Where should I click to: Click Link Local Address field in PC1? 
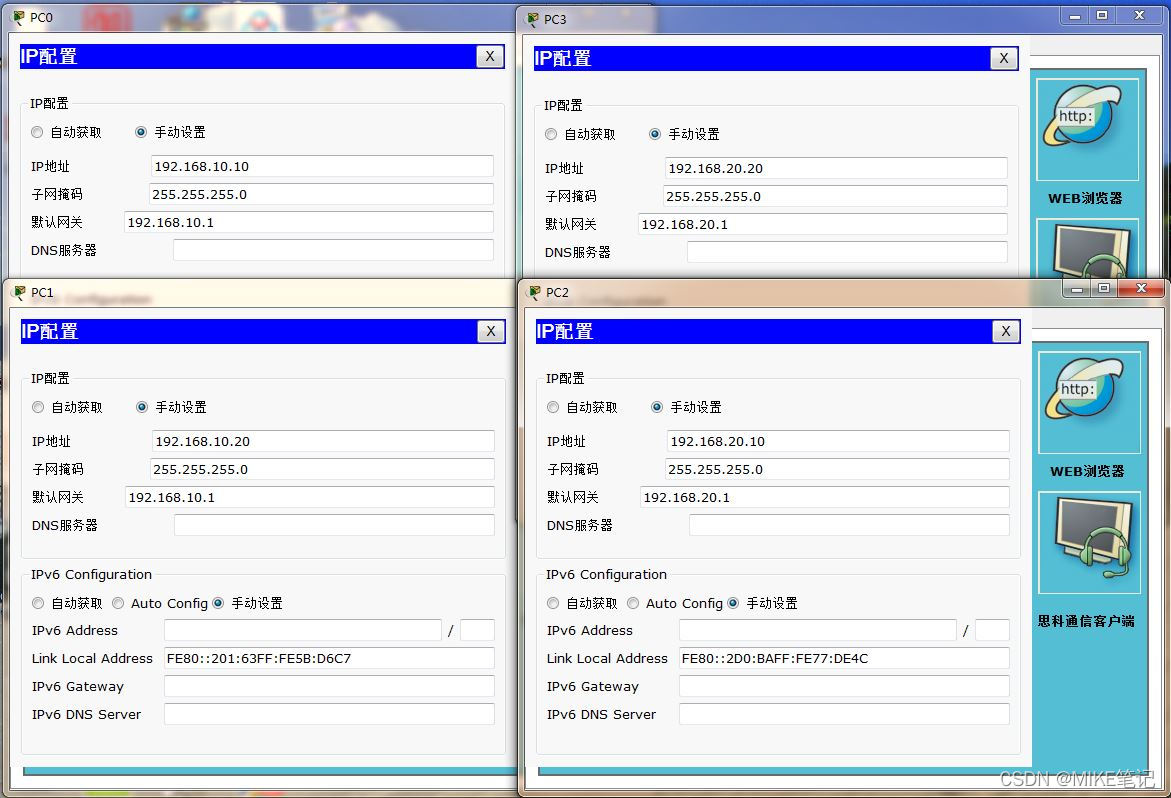(x=329, y=658)
